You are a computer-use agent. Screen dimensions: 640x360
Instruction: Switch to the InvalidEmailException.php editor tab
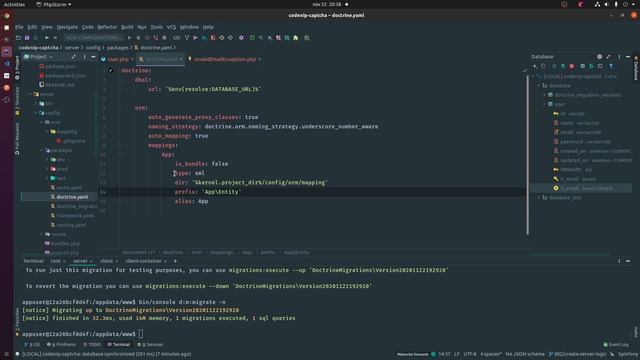click(x=225, y=59)
